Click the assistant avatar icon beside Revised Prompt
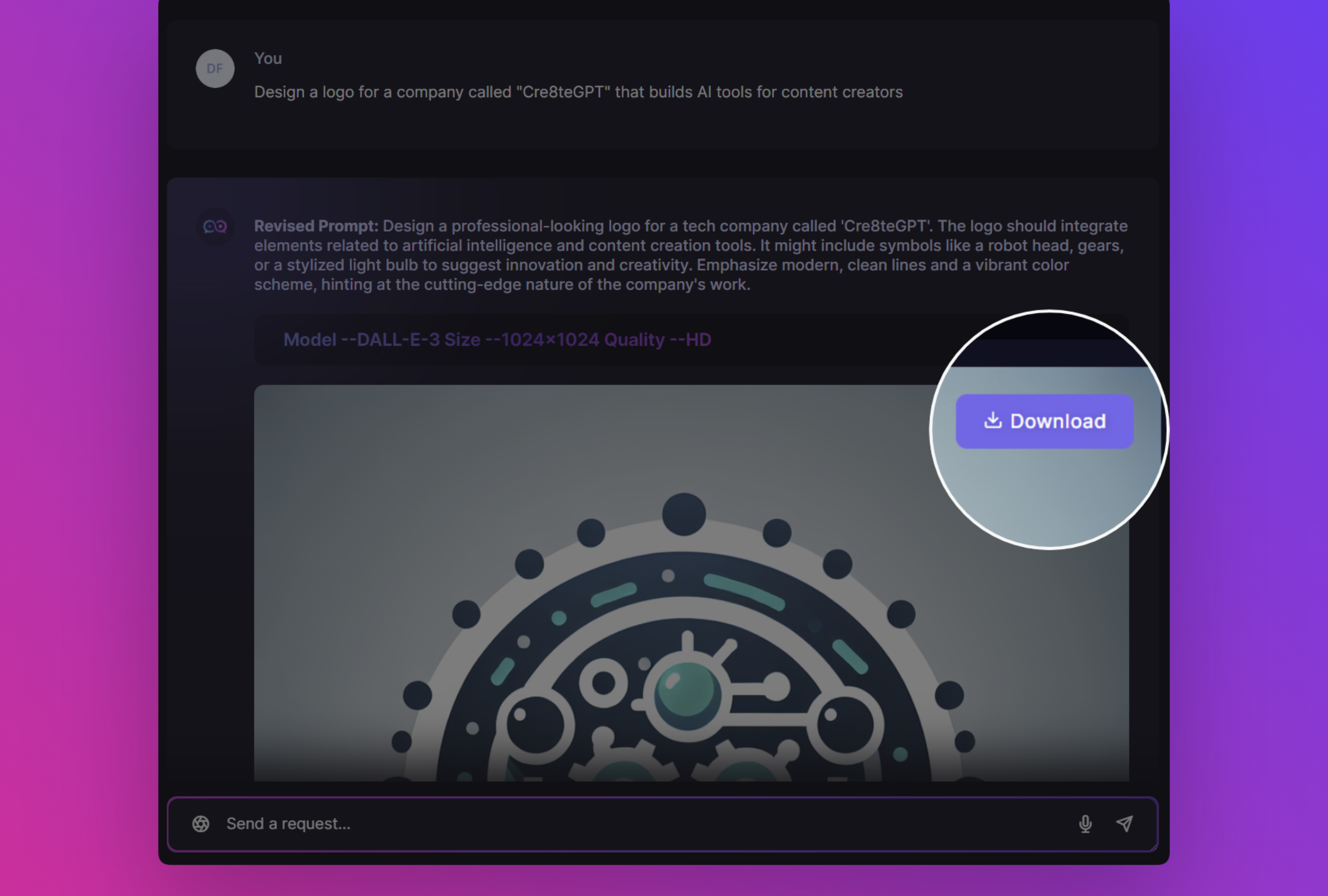 click(x=215, y=227)
